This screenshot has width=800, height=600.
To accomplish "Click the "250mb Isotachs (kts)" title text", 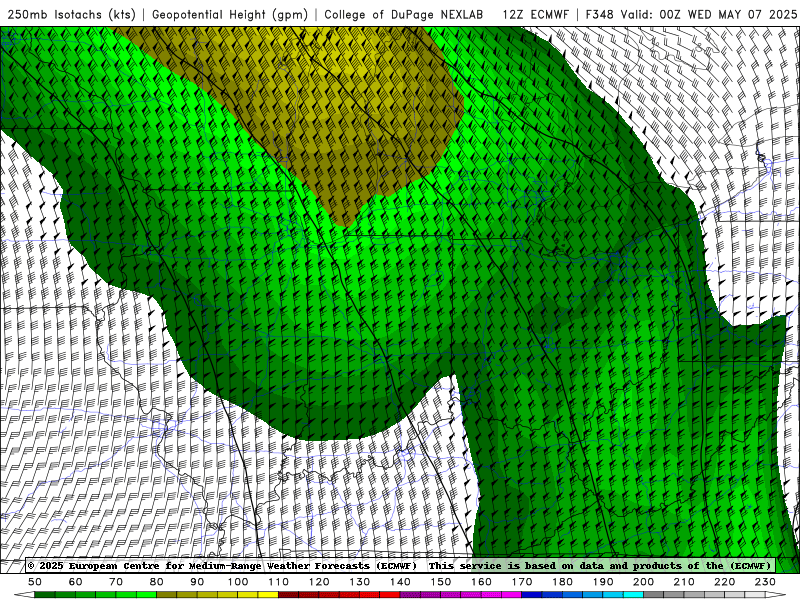I will click(71, 15).
